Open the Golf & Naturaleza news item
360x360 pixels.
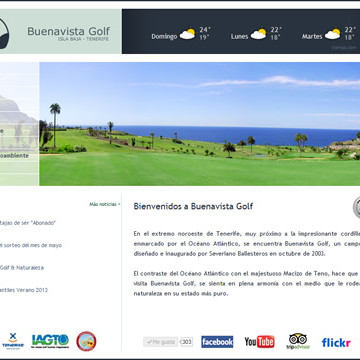[22, 268]
